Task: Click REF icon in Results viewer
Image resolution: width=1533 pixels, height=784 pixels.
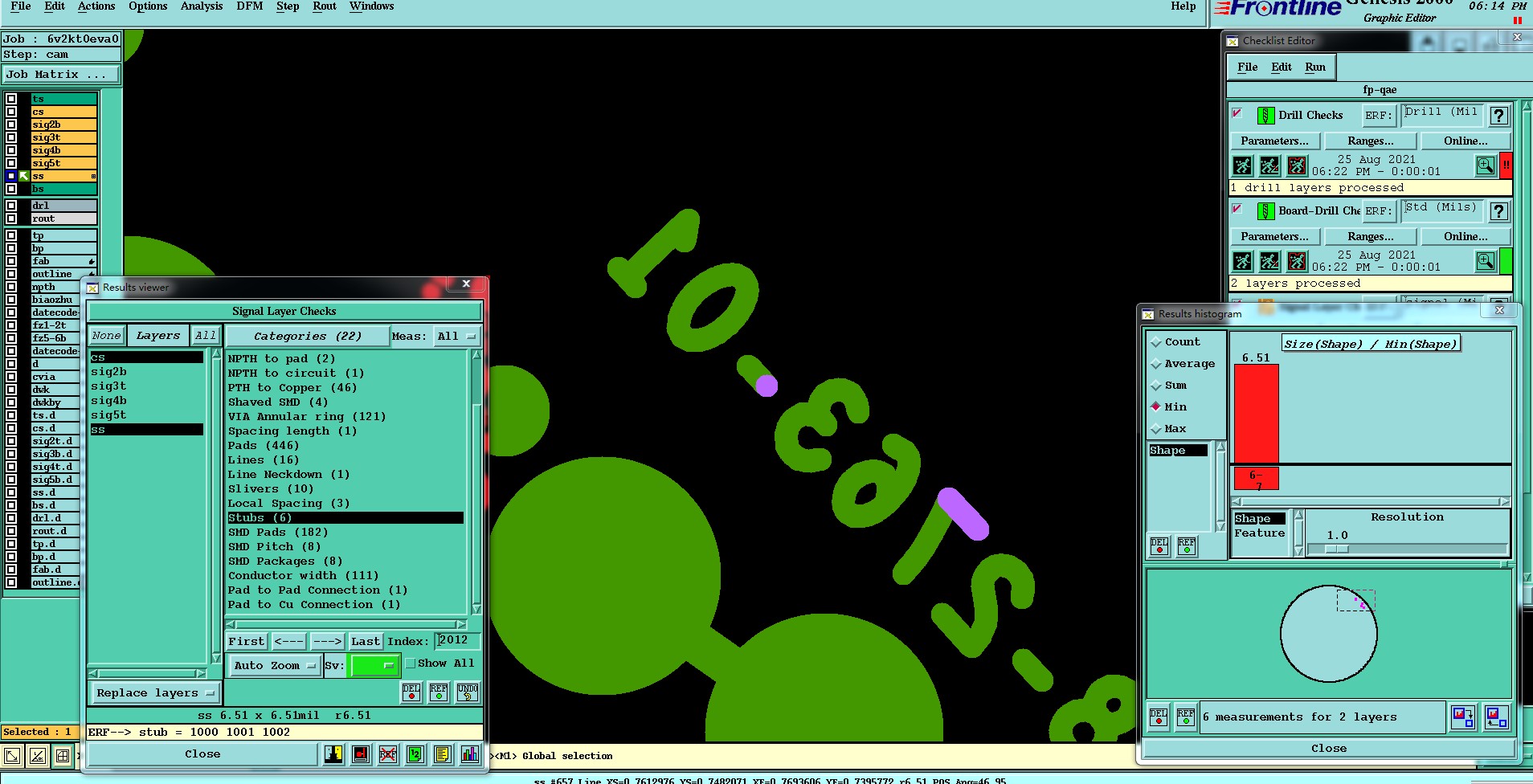Action: tap(439, 692)
